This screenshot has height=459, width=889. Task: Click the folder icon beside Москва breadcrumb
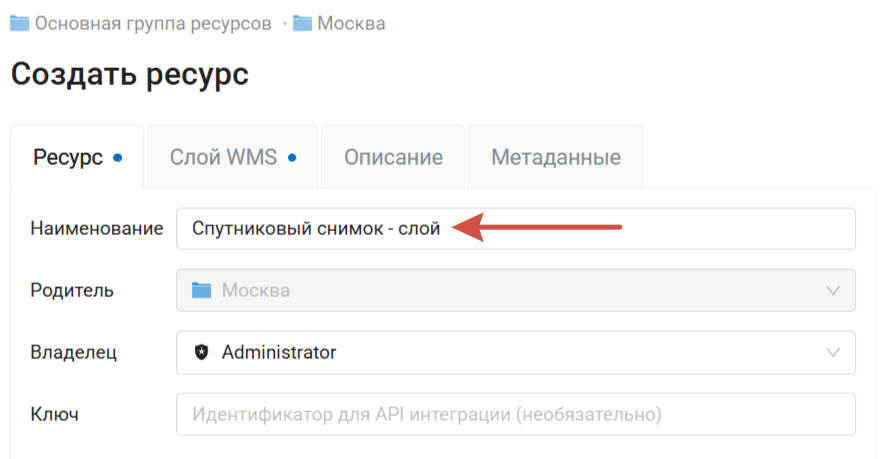tap(303, 23)
